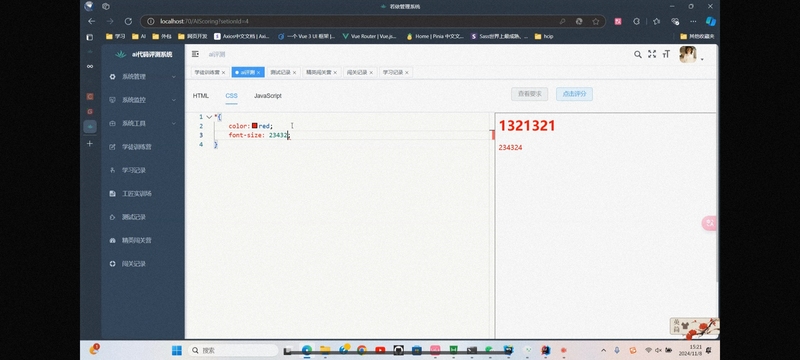Expand the 系统管理 sidebar menu

(x=143, y=76)
